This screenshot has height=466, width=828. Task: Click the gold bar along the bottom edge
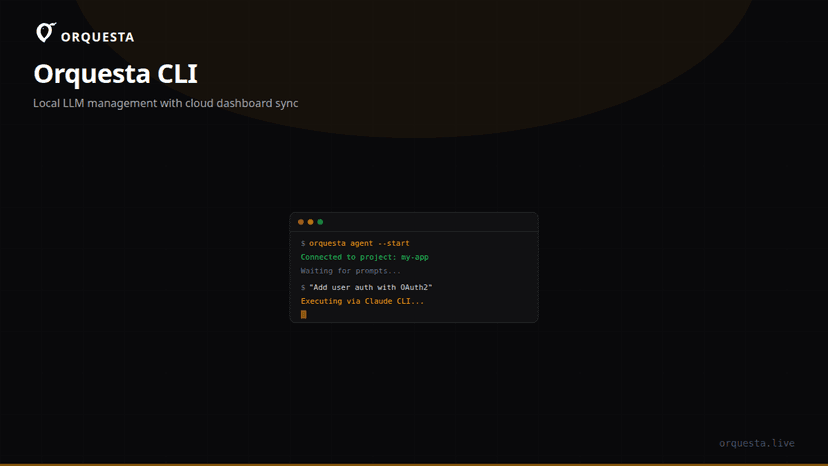414,464
